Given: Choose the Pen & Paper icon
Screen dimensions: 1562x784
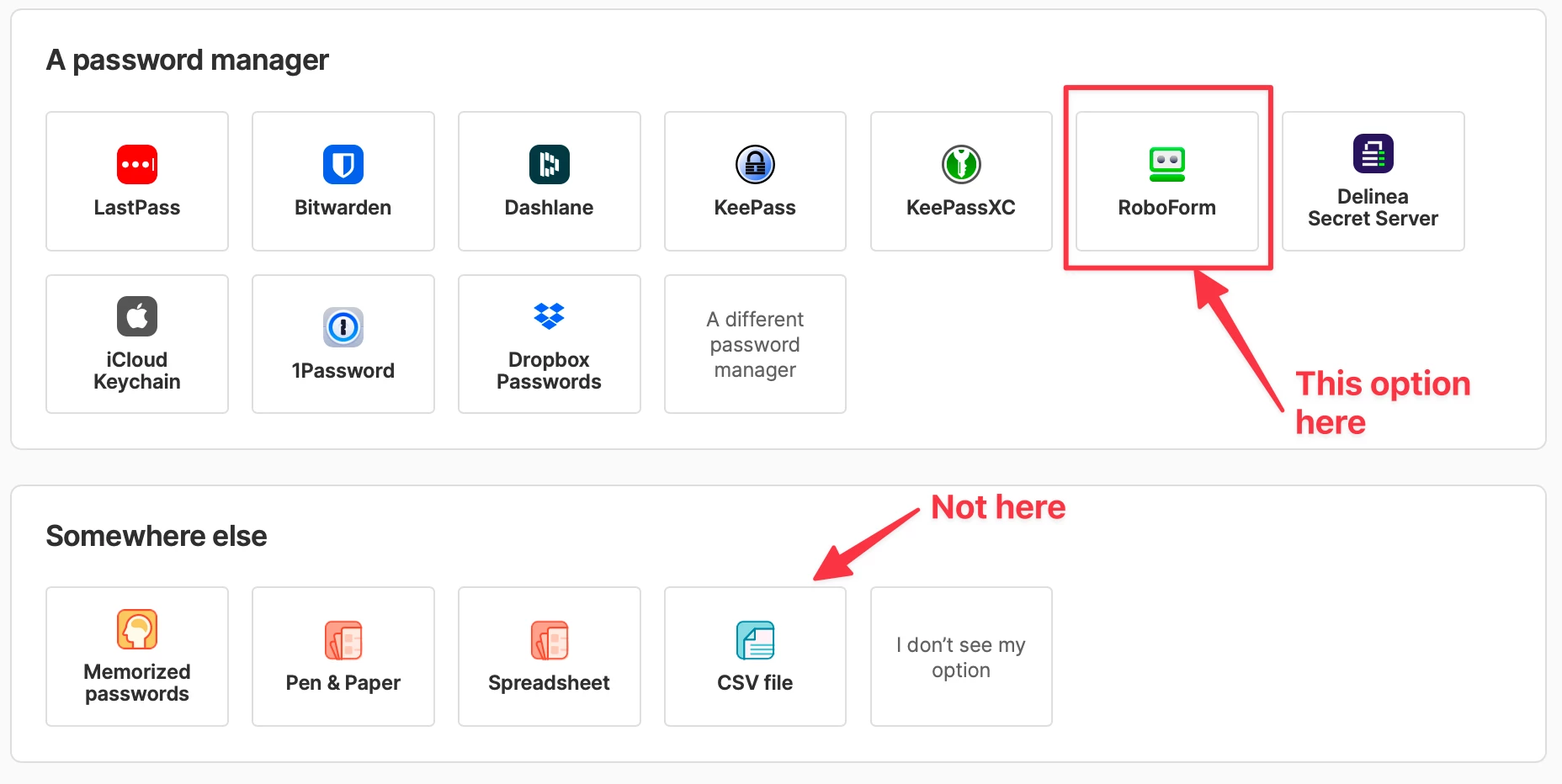Looking at the screenshot, I should click(343, 640).
